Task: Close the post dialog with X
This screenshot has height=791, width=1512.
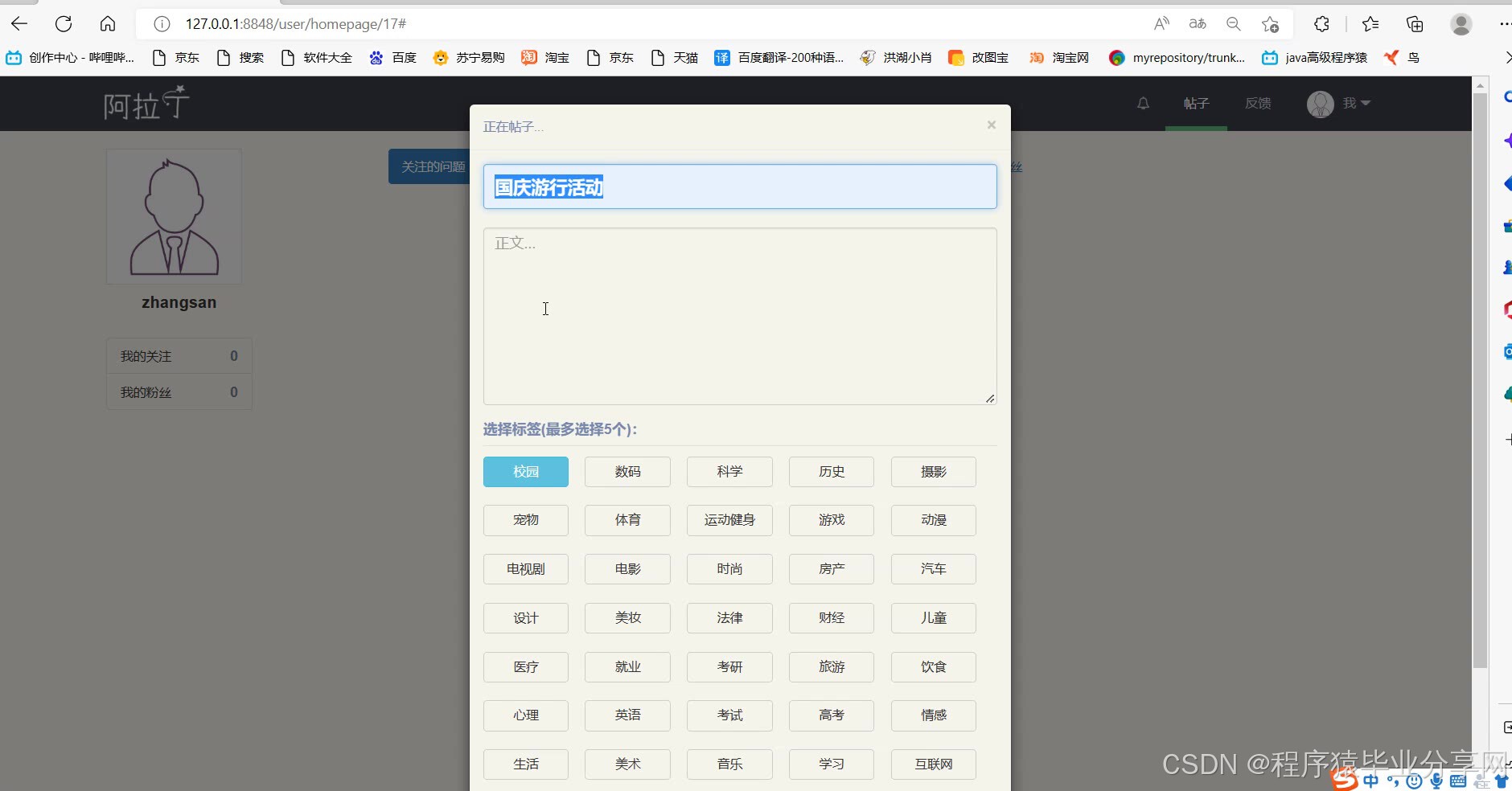Action: point(992,125)
